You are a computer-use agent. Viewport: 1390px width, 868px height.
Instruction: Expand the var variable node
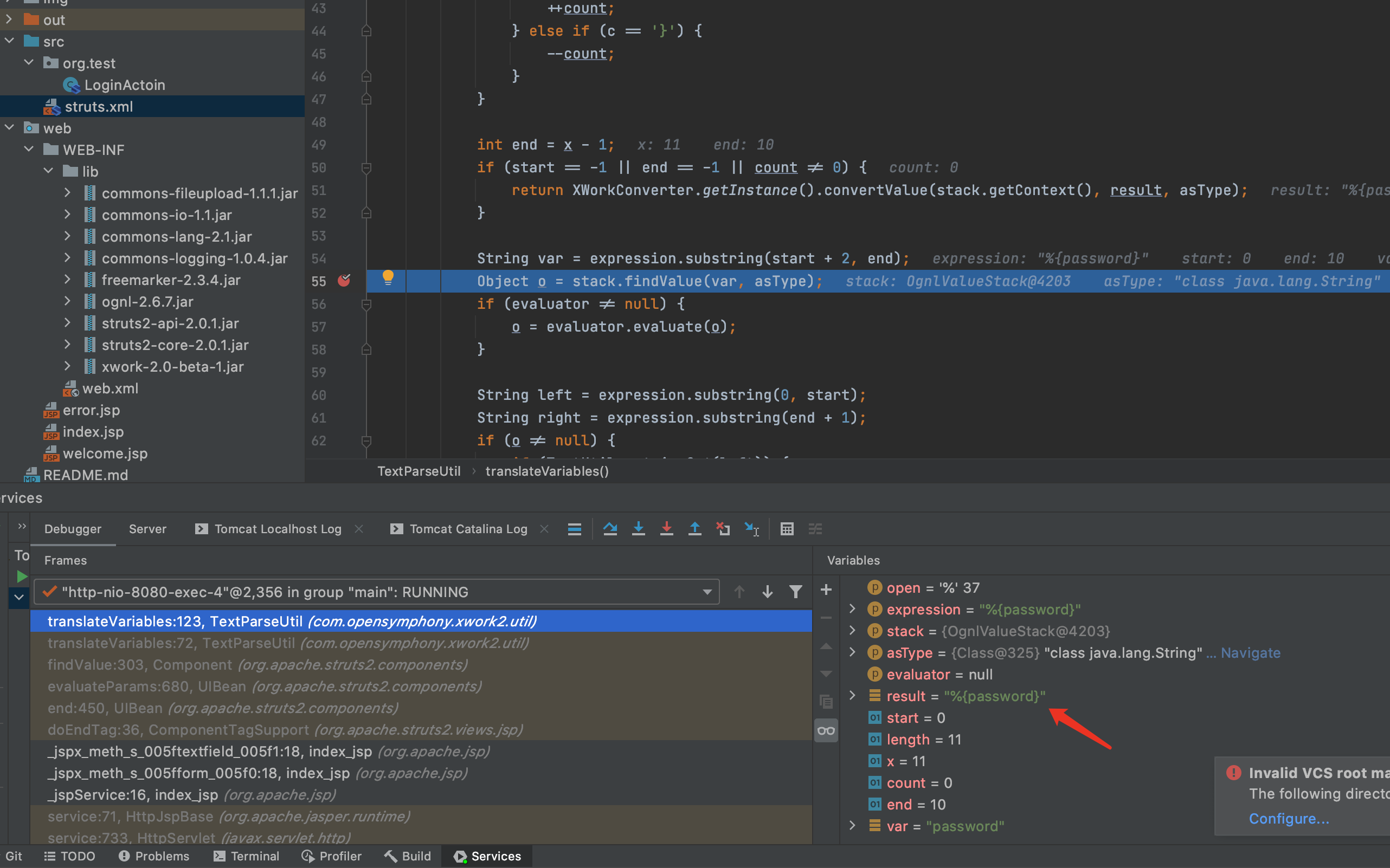(x=852, y=826)
